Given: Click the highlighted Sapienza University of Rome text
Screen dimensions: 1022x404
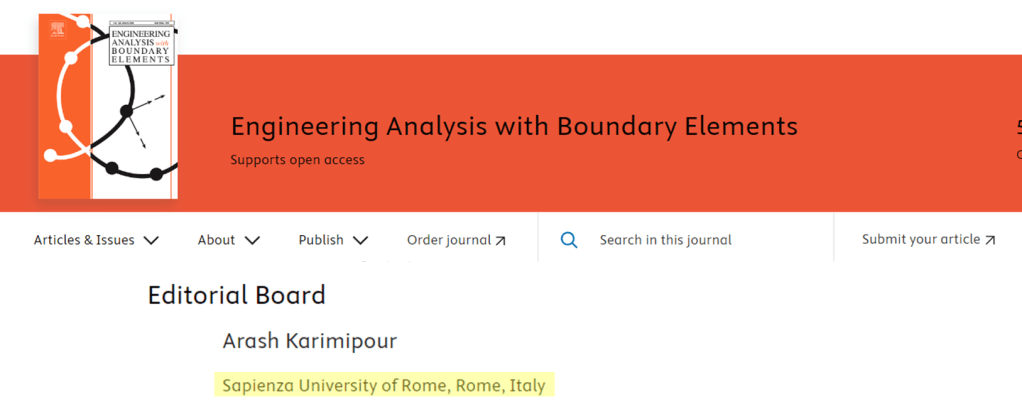Looking at the screenshot, I should pyautogui.click(x=384, y=386).
